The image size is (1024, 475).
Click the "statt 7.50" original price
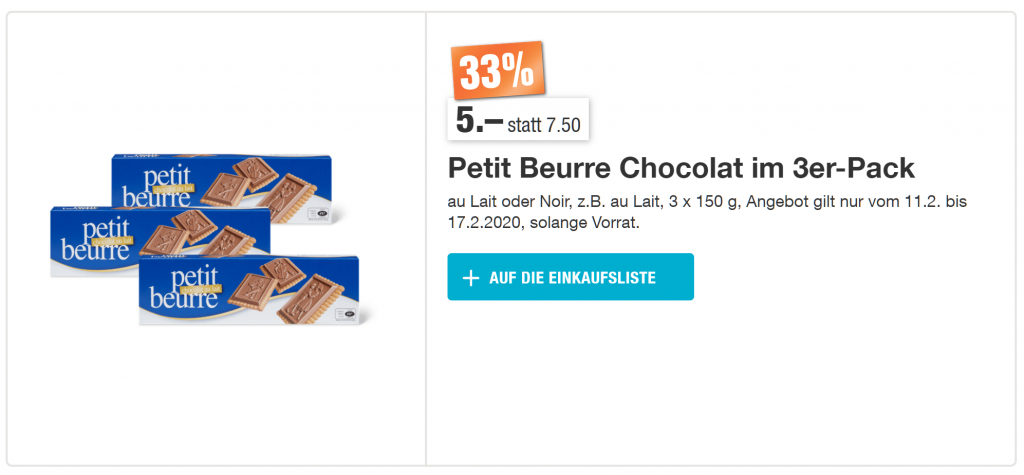coord(545,126)
